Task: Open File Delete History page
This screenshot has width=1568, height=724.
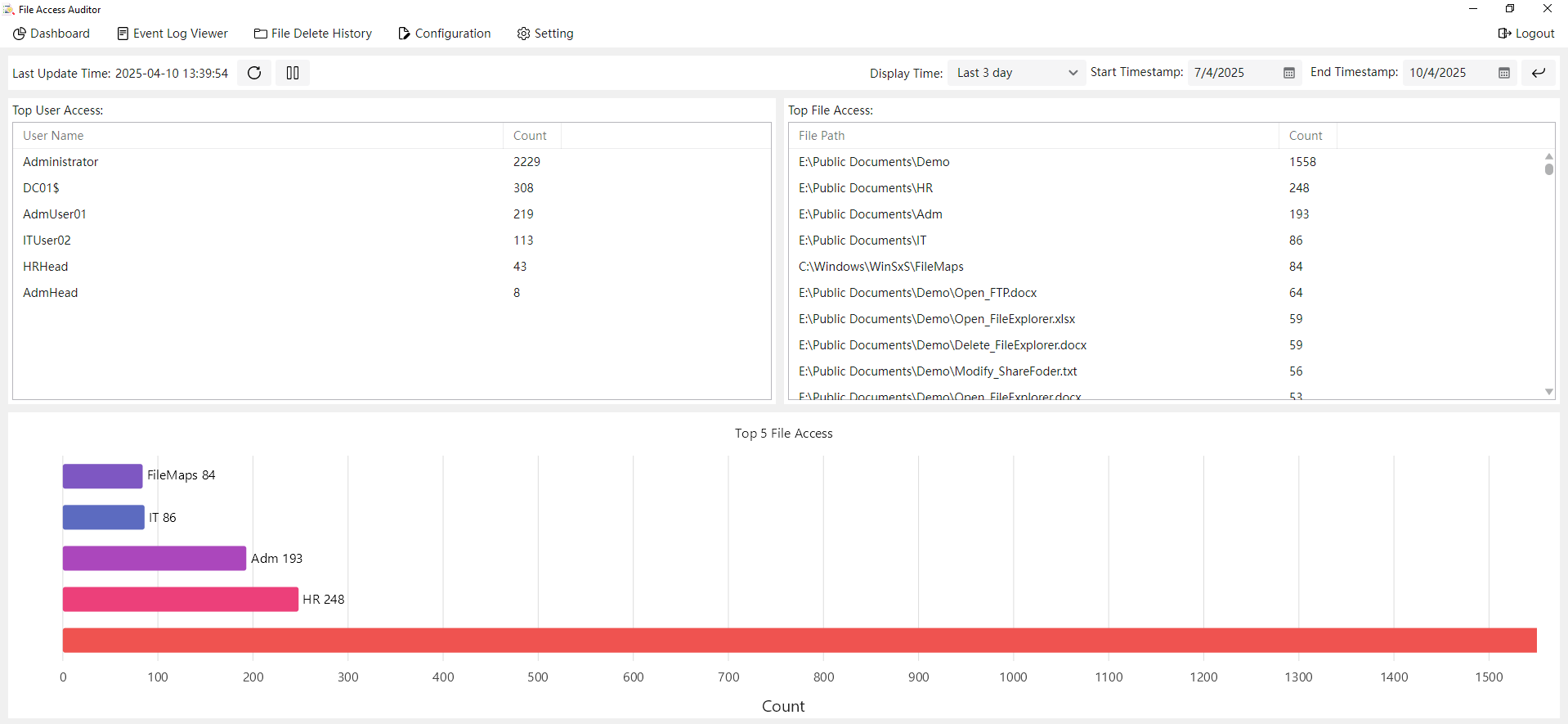Action: point(313,34)
